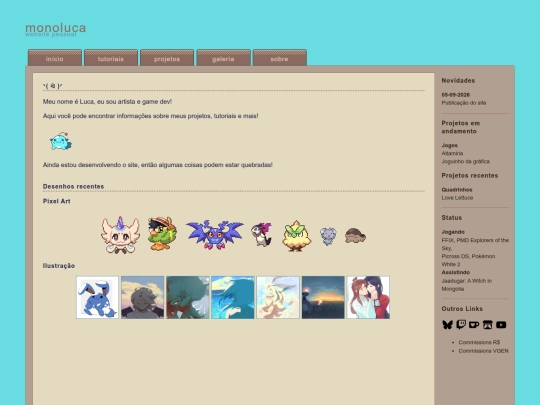
Task: Open the YouTube icon link
Action: click(501, 325)
